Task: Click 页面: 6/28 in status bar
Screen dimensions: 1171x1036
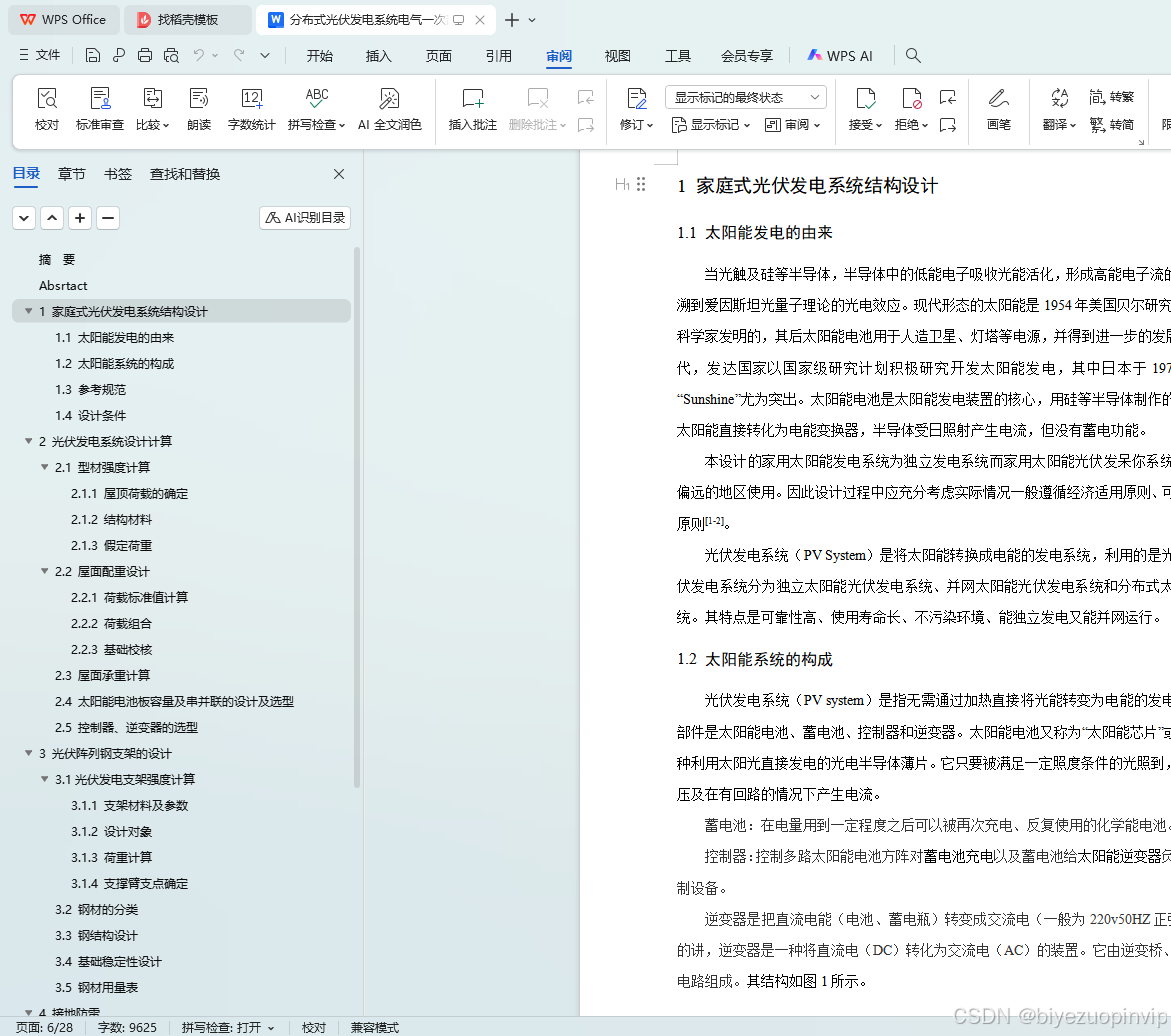Action: coord(45,1028)
